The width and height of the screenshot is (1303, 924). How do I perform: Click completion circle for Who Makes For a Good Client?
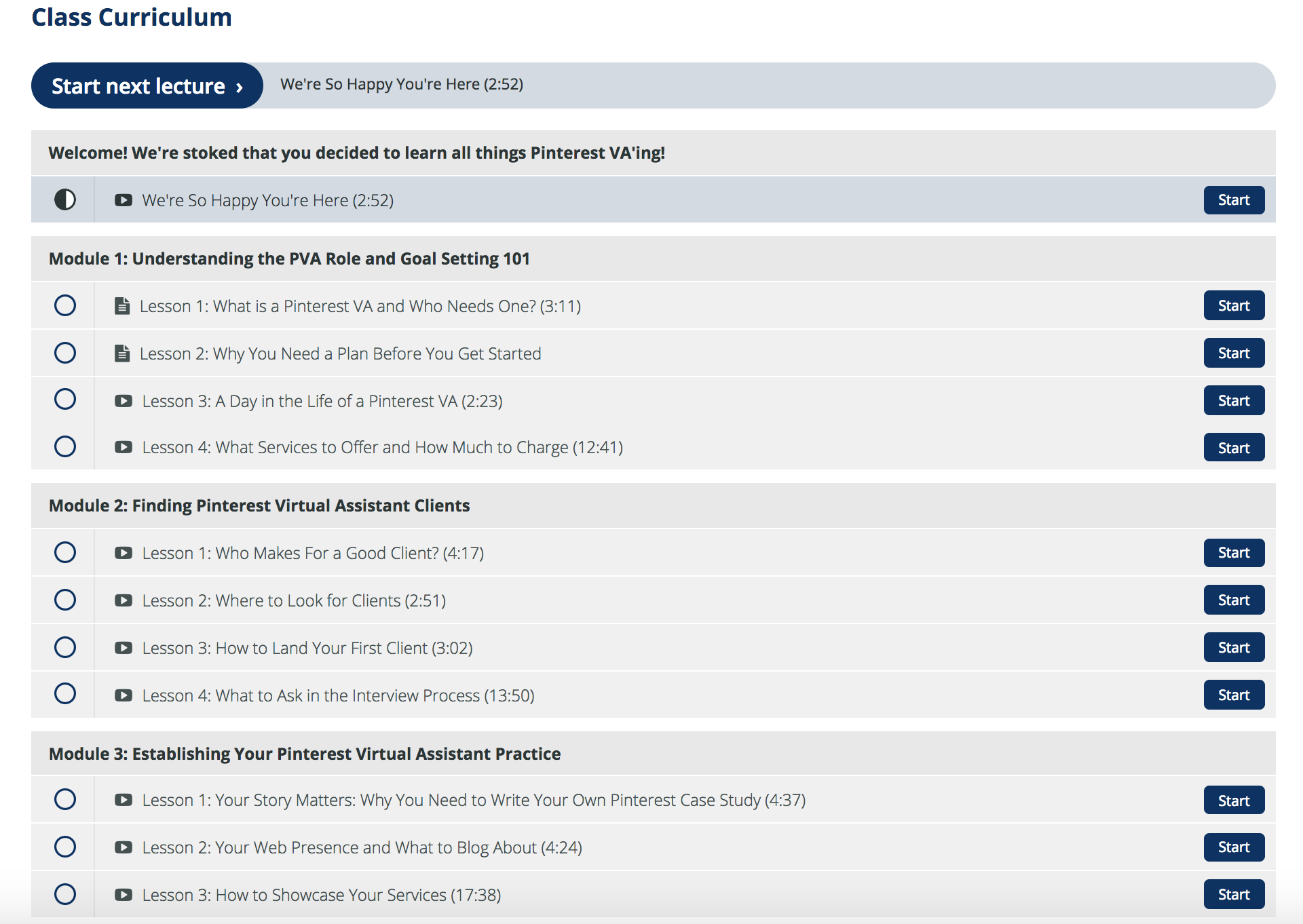65,552
